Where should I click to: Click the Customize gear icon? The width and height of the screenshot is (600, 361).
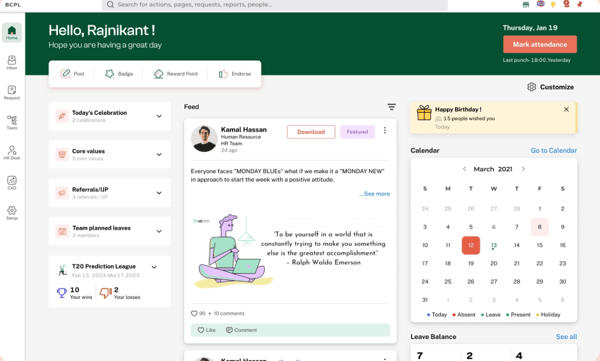[532, 87]
